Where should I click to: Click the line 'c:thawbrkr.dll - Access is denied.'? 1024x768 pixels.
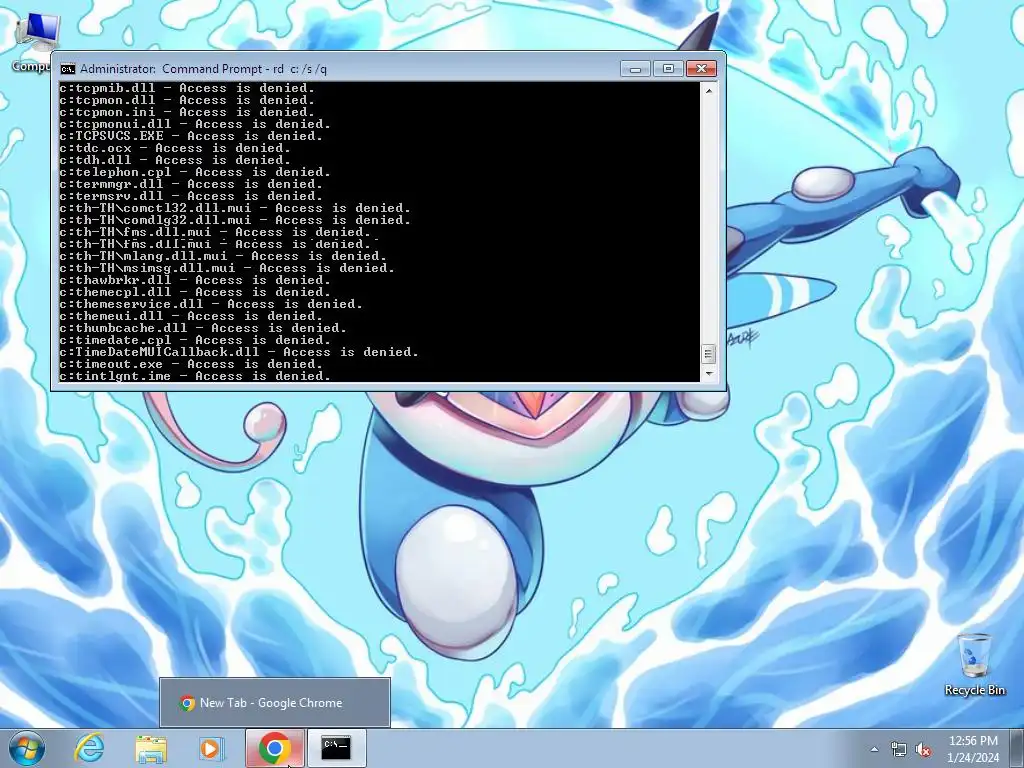[195, 280]
